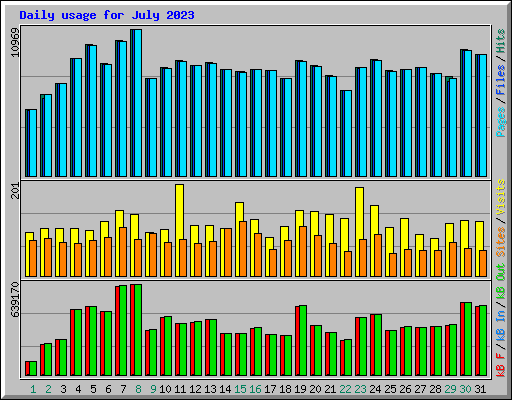Click the green kB bar for day 1
Viewport: 512px width, 400px height.
(33, 369)
